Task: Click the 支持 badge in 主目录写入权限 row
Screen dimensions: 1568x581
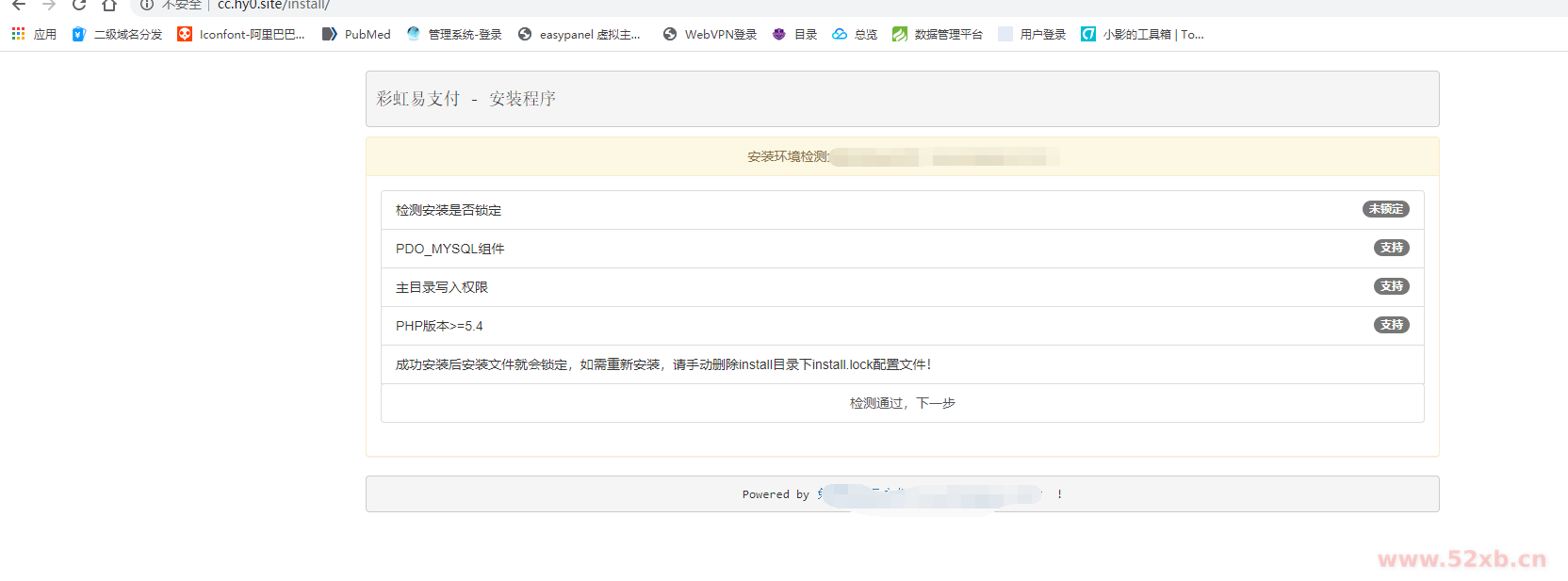Action: click(1391, 286)
